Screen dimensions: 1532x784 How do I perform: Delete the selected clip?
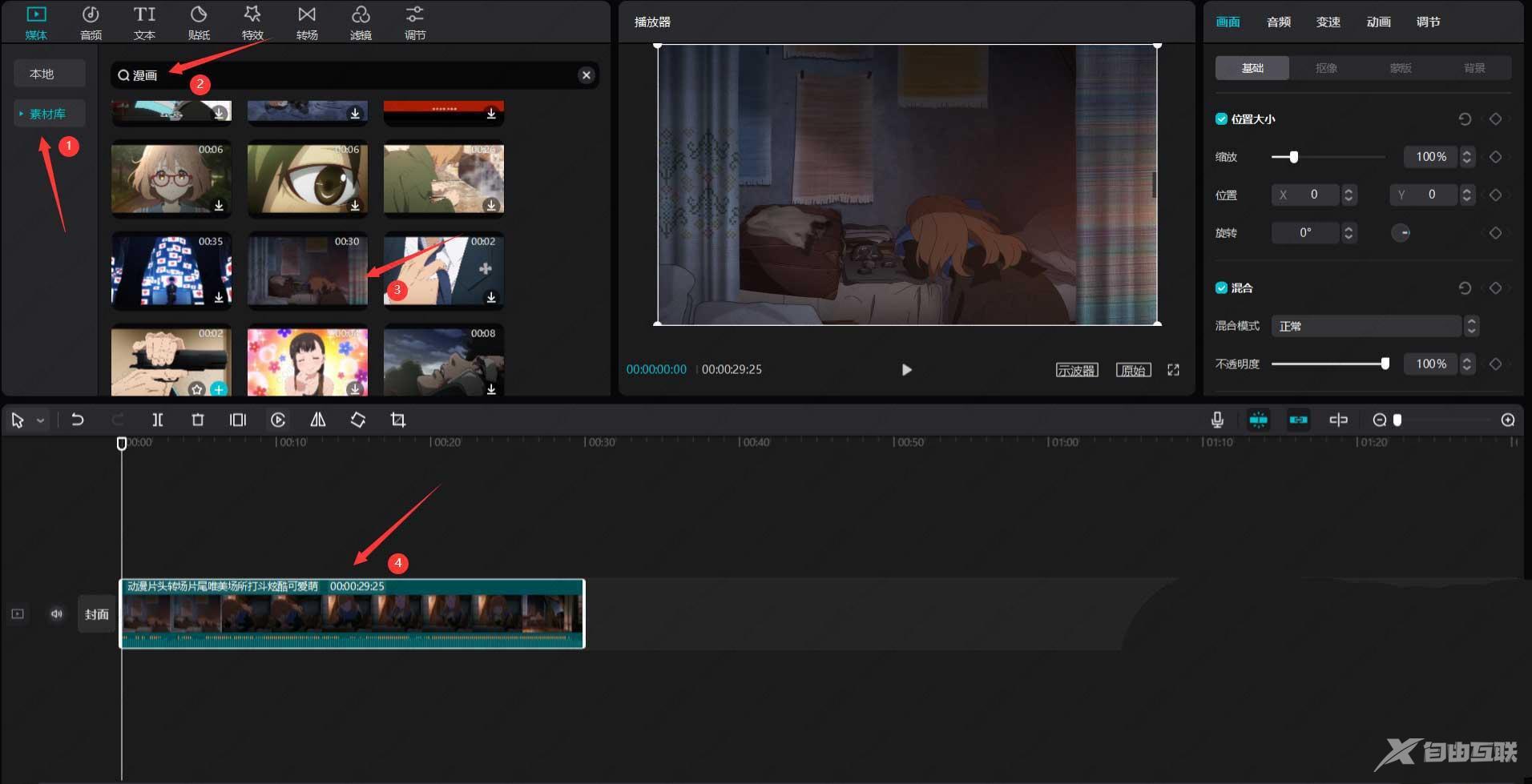point(198,420)
